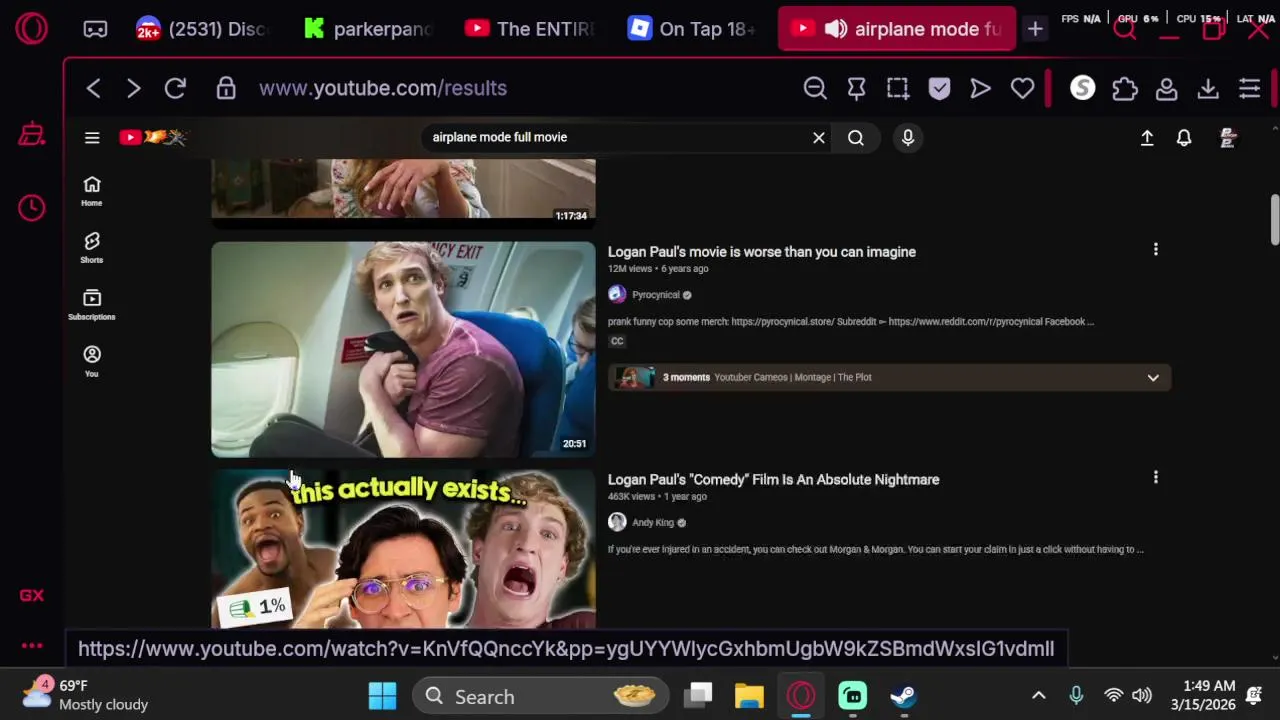Expand the 3 moments chapters row
Image resolution: width=1280 pixels, height=720 pixels.
889,377
